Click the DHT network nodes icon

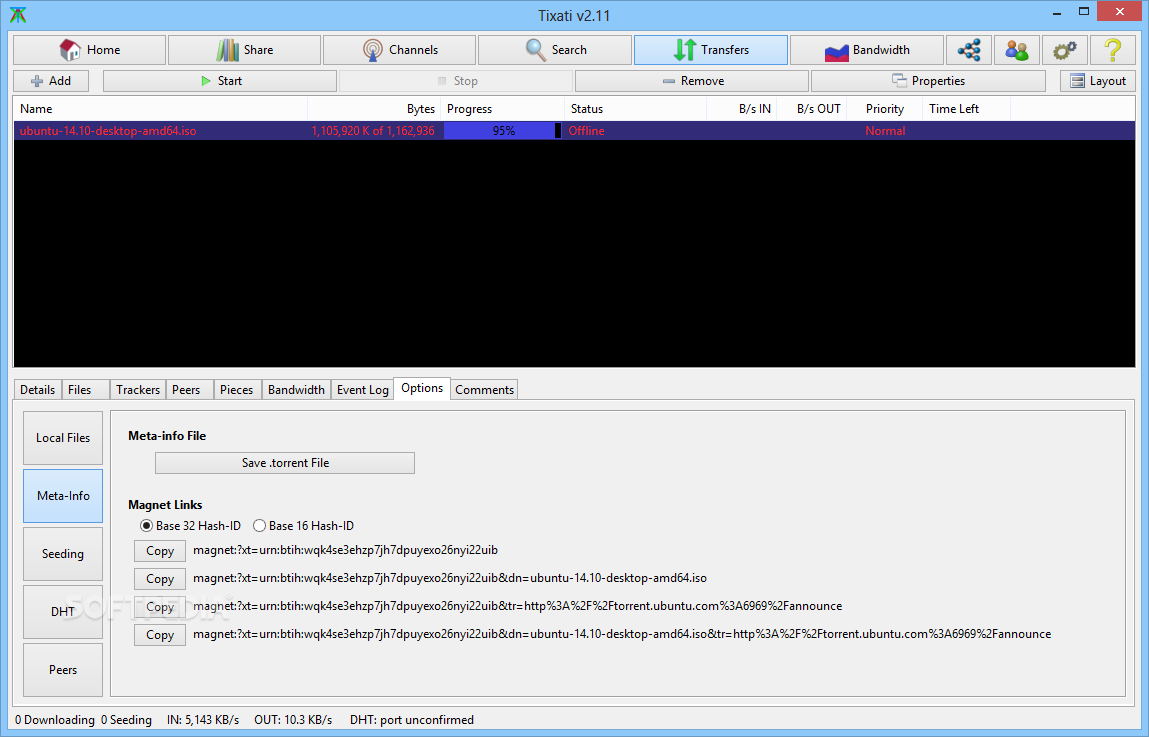pos(969,50)
